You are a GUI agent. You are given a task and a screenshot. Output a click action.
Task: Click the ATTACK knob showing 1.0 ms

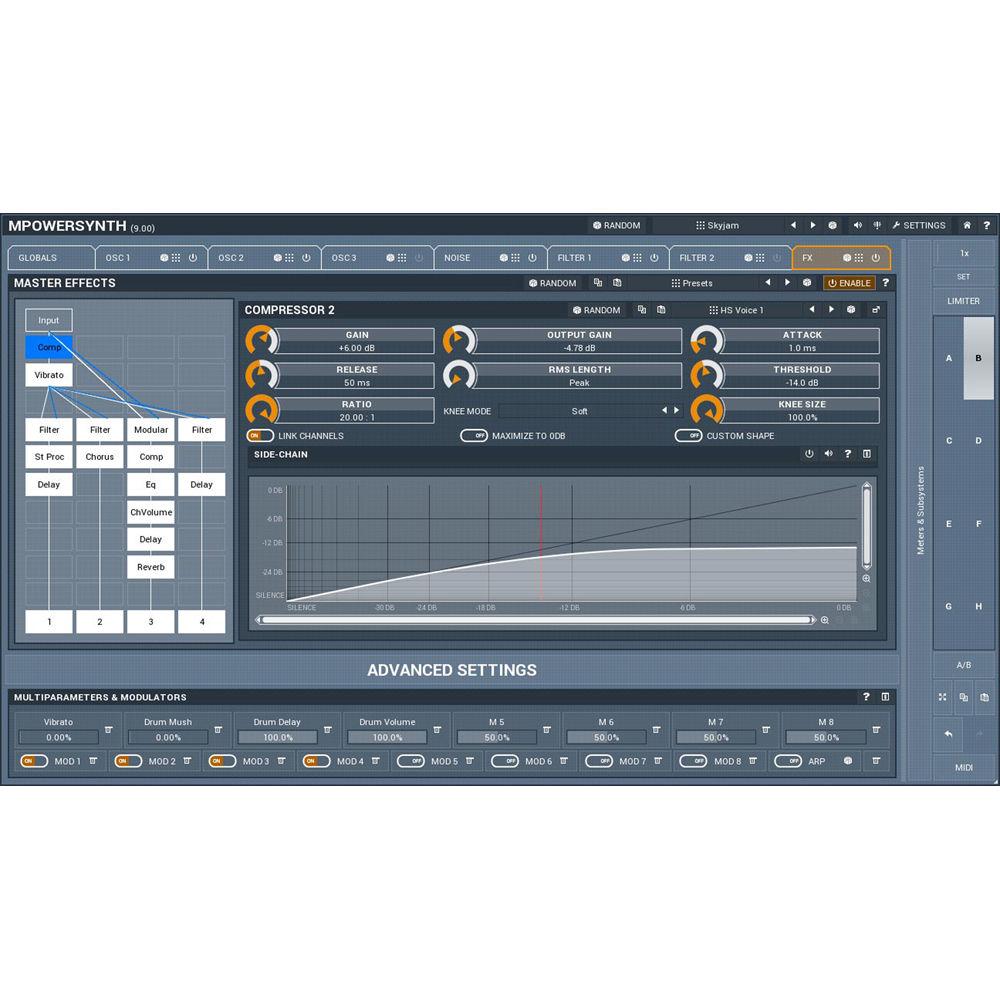[707, 340]
